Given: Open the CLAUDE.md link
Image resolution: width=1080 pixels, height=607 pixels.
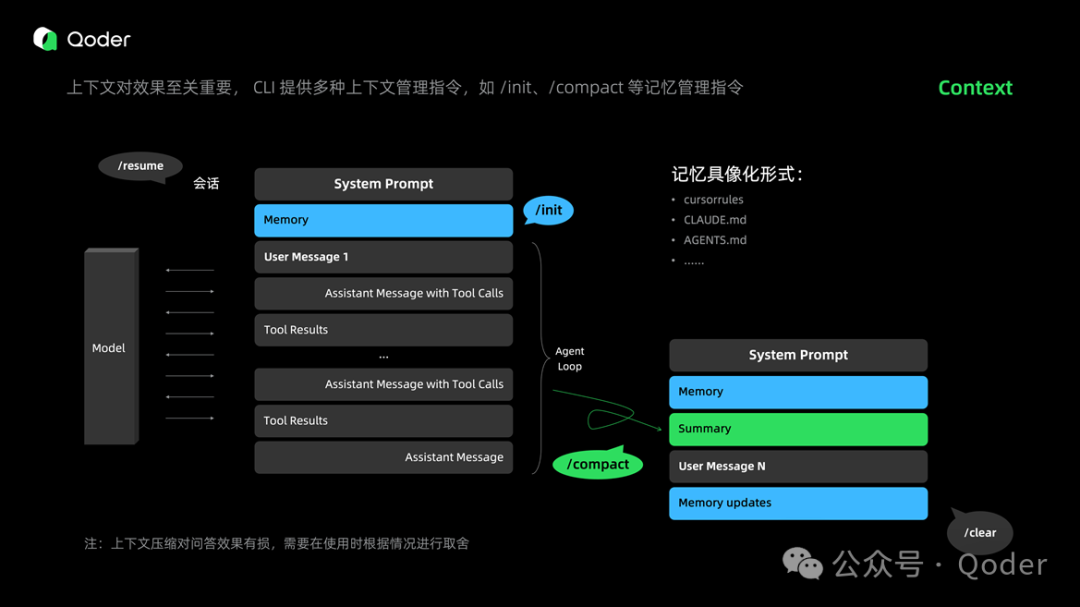Looking at the screenshot, I should 714,219.
